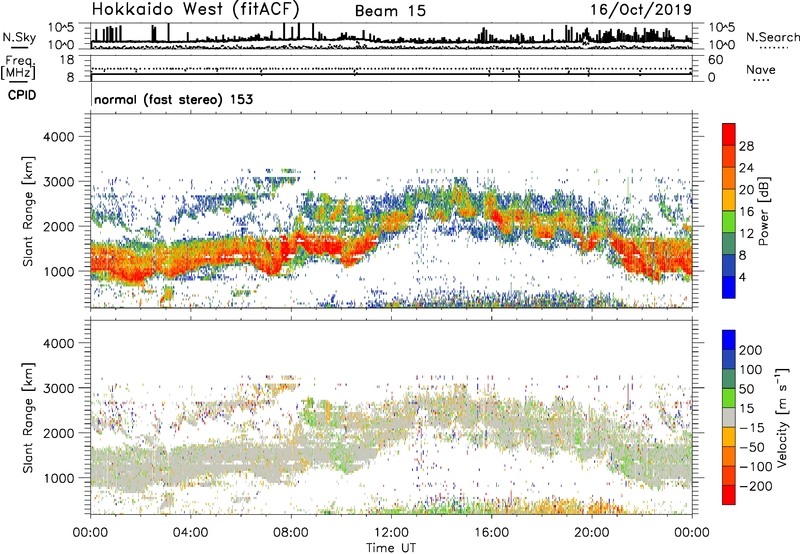Click the '60' value on the Nave axis

(x=716, y=60)
